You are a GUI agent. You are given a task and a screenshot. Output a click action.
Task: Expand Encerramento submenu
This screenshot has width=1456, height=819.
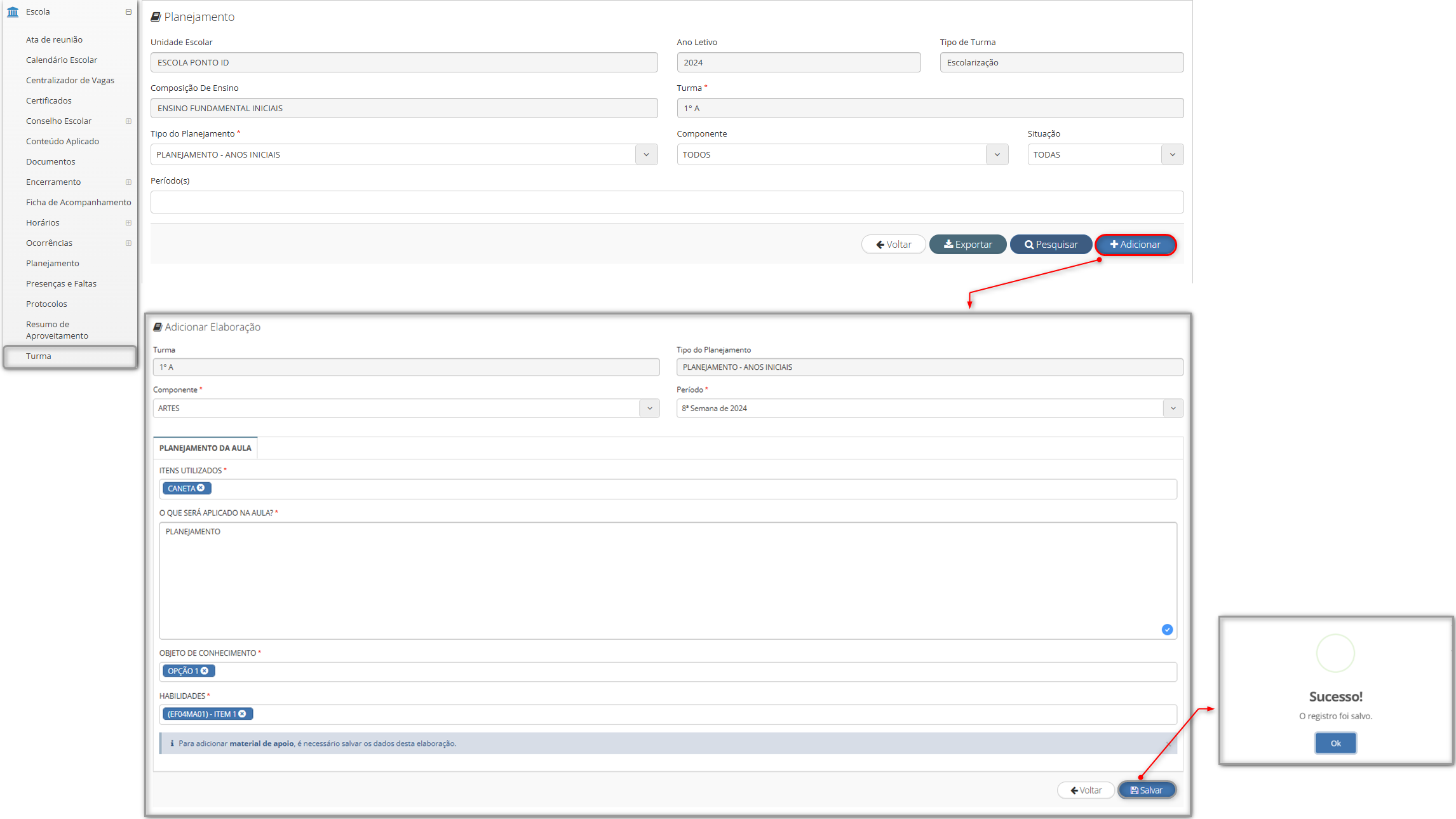pos(128,182)
